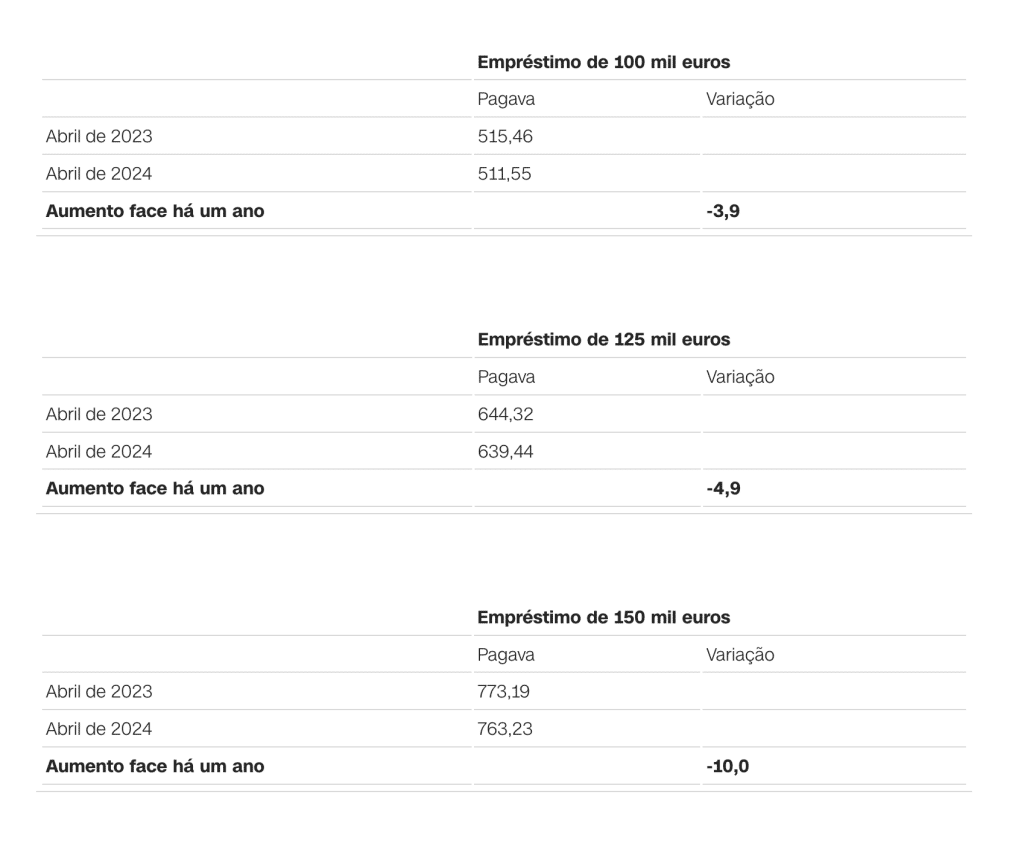Select the 644,32 payment value

click(505, 414)
